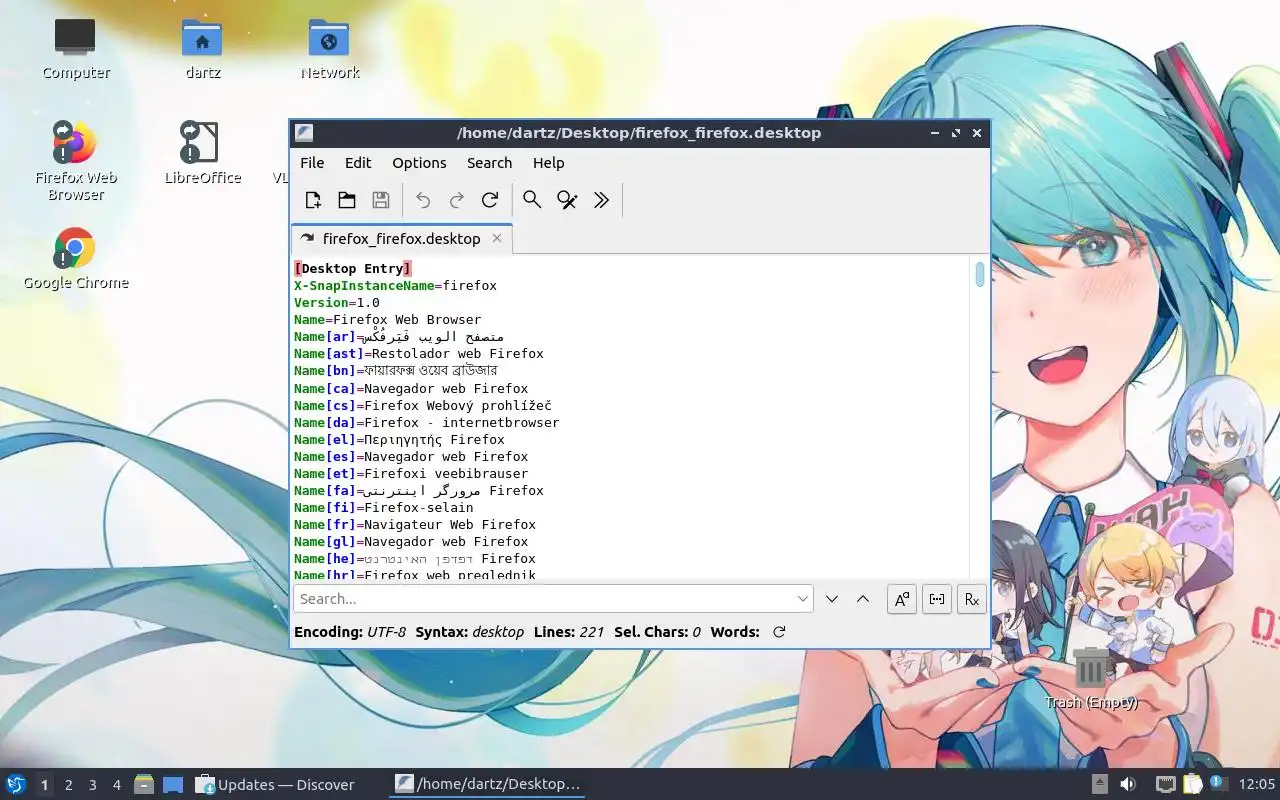Click the Encoding: UTF-8 status label

(350, 632)
